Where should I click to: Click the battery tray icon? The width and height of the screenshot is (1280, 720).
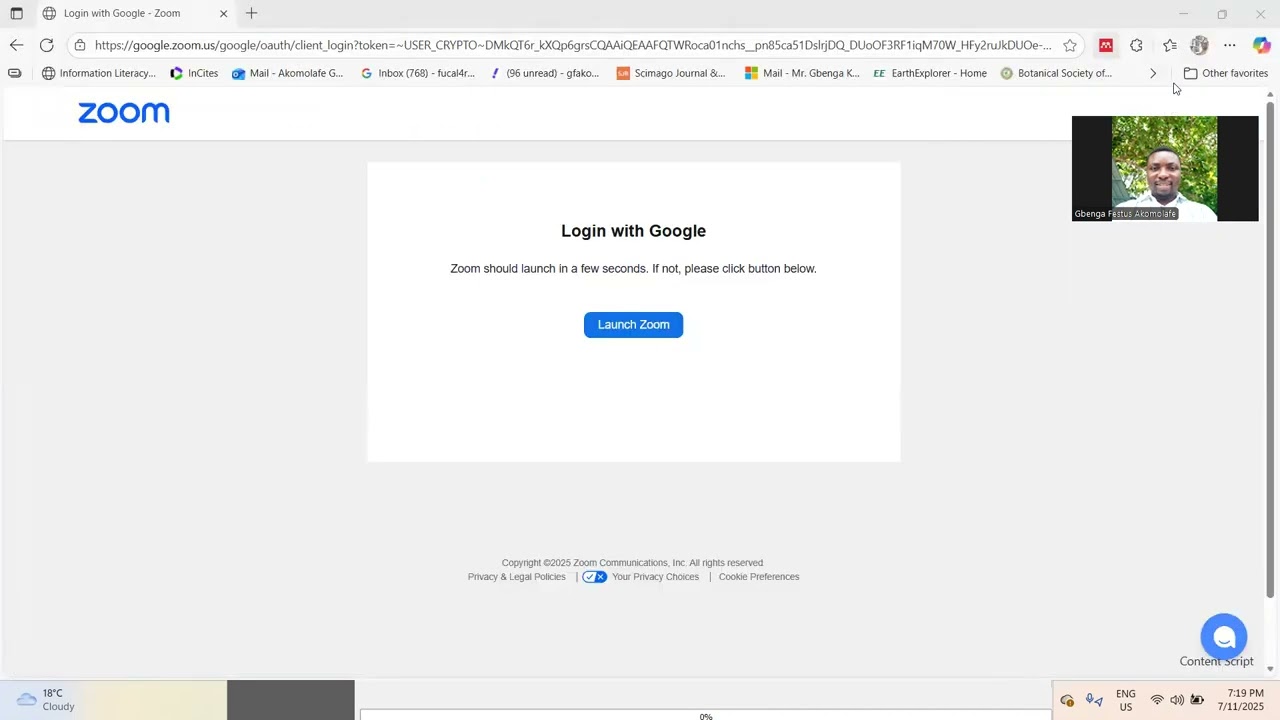coord(1197,700)
